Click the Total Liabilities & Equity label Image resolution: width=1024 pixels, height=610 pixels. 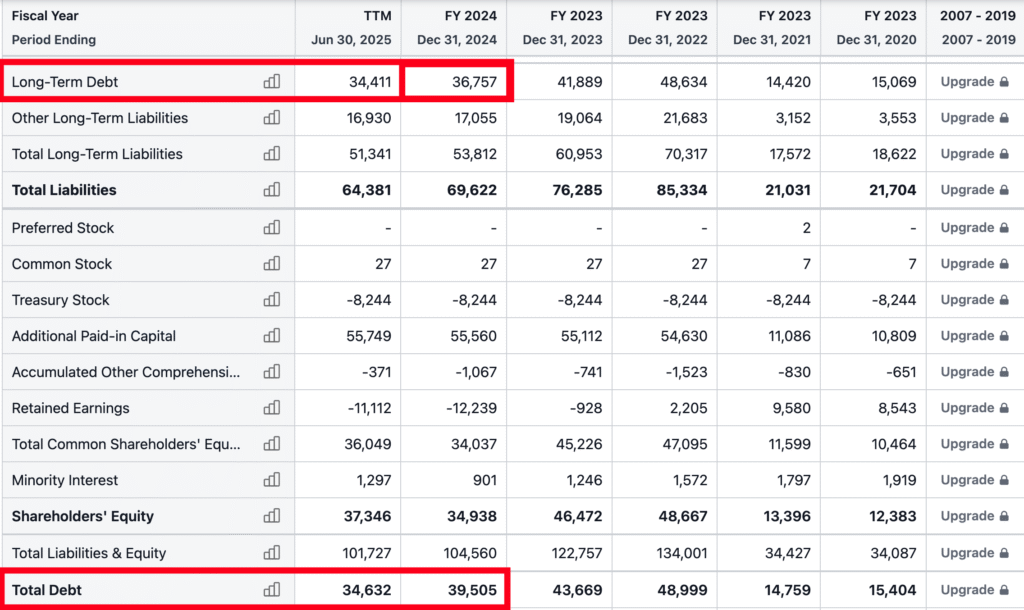point(89,553)
